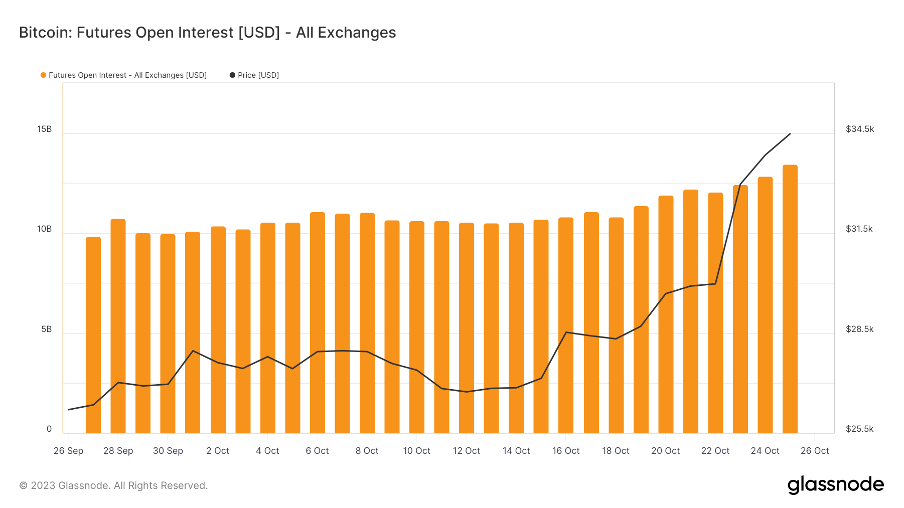The height and width of the screenshot is (508, 904).
Task: Click the 26 Sep x-axis label
Action: click(68, 451)
